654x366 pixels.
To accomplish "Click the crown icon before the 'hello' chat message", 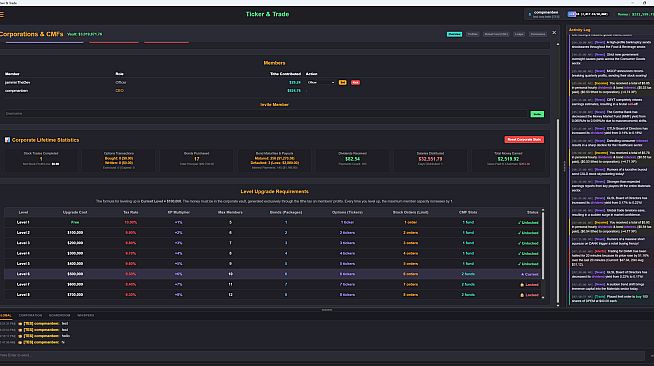I will tap(20, 336).
